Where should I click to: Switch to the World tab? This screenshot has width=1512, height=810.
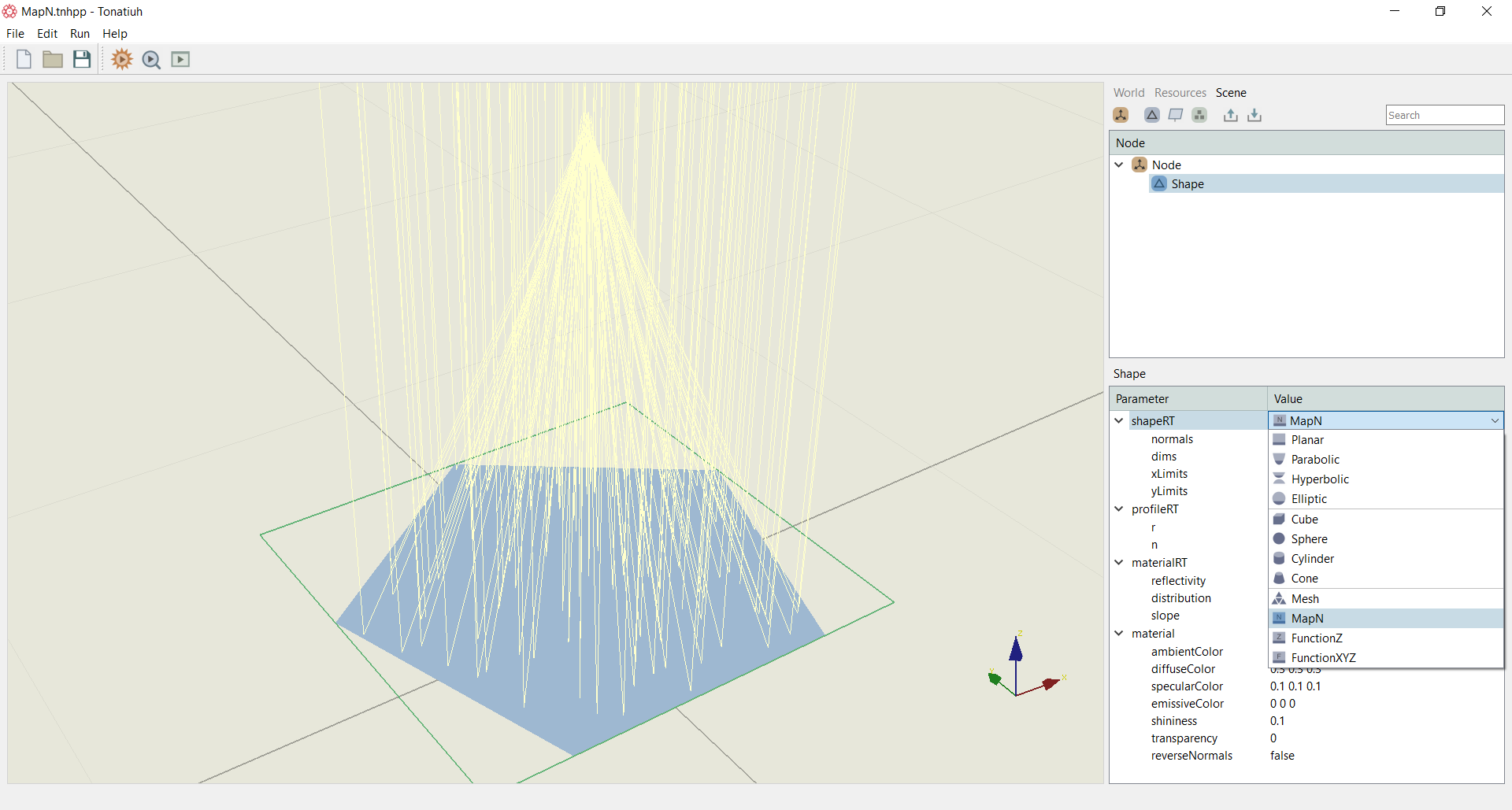click(1128, 93)
